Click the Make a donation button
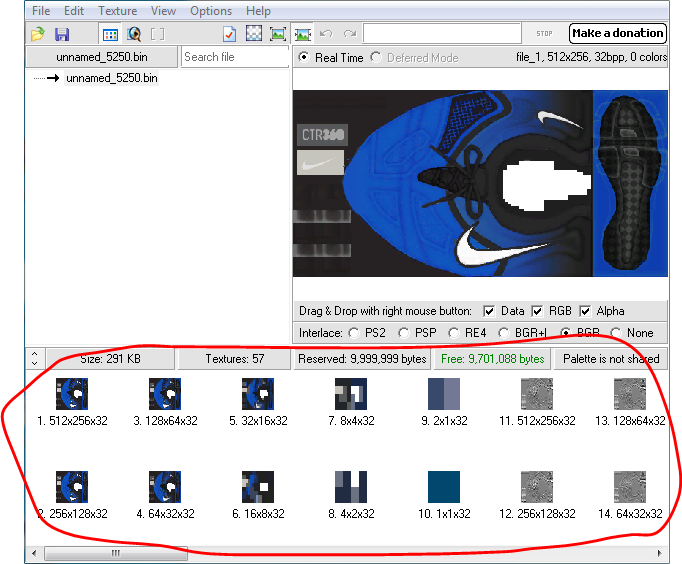 click(617, 33)
